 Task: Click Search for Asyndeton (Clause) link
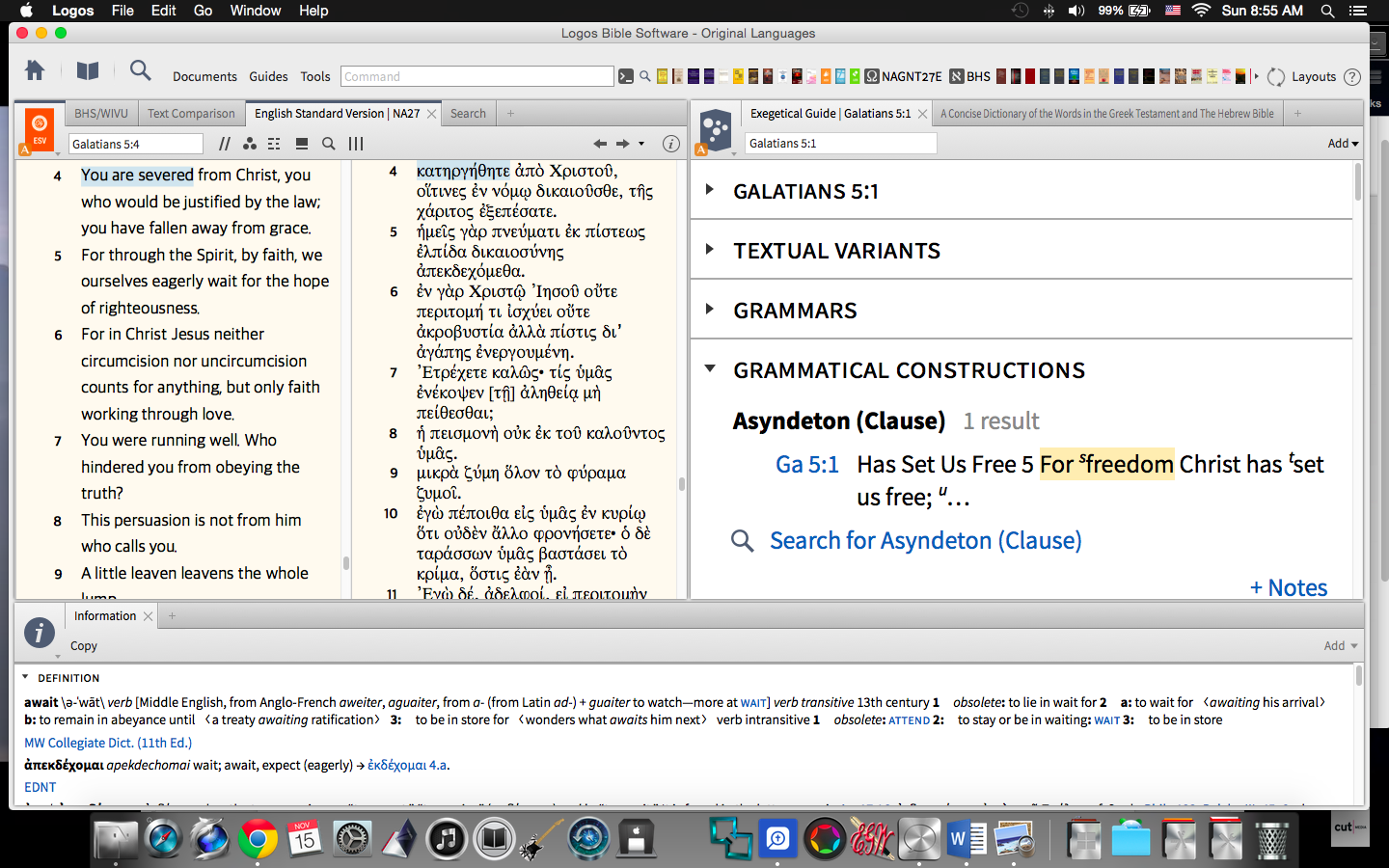pos(926,541)
